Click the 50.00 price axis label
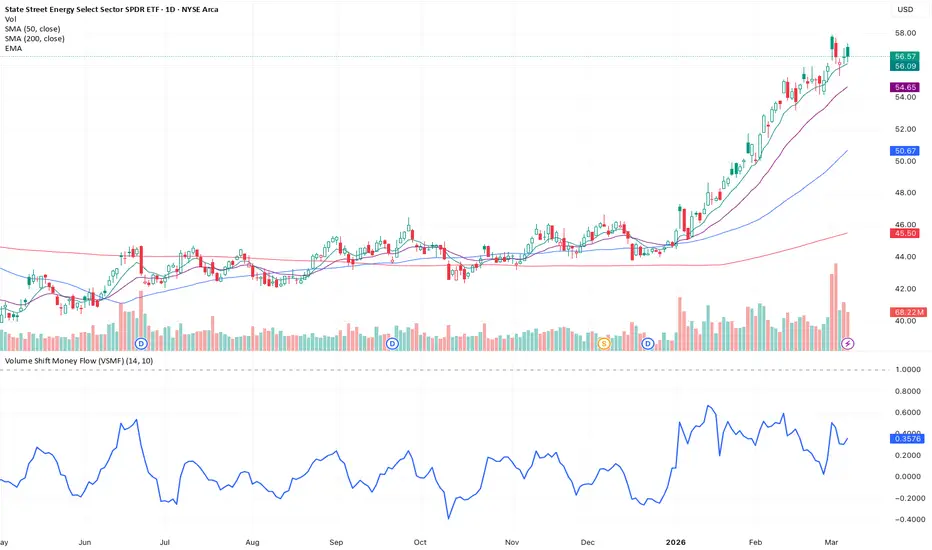This screenshot has width=932, height=550. (x=905, y=161)
